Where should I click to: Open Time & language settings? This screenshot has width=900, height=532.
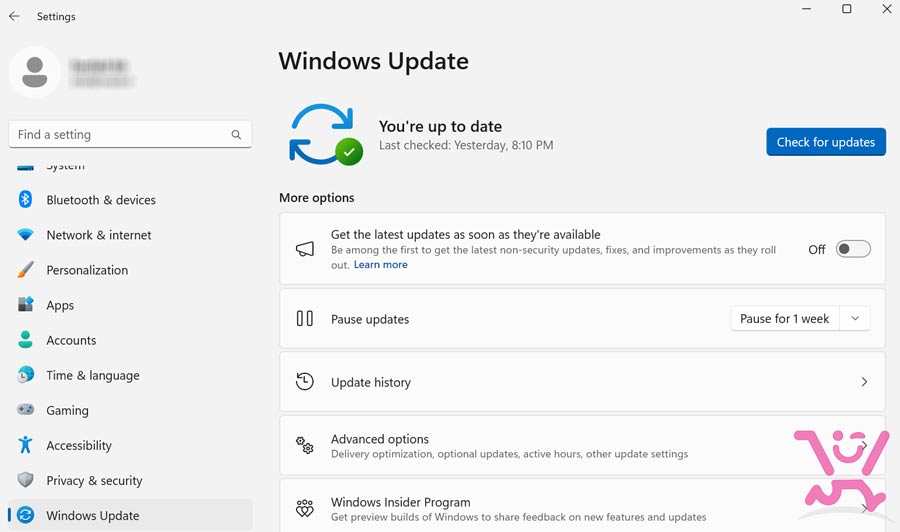tap(130, 375)
